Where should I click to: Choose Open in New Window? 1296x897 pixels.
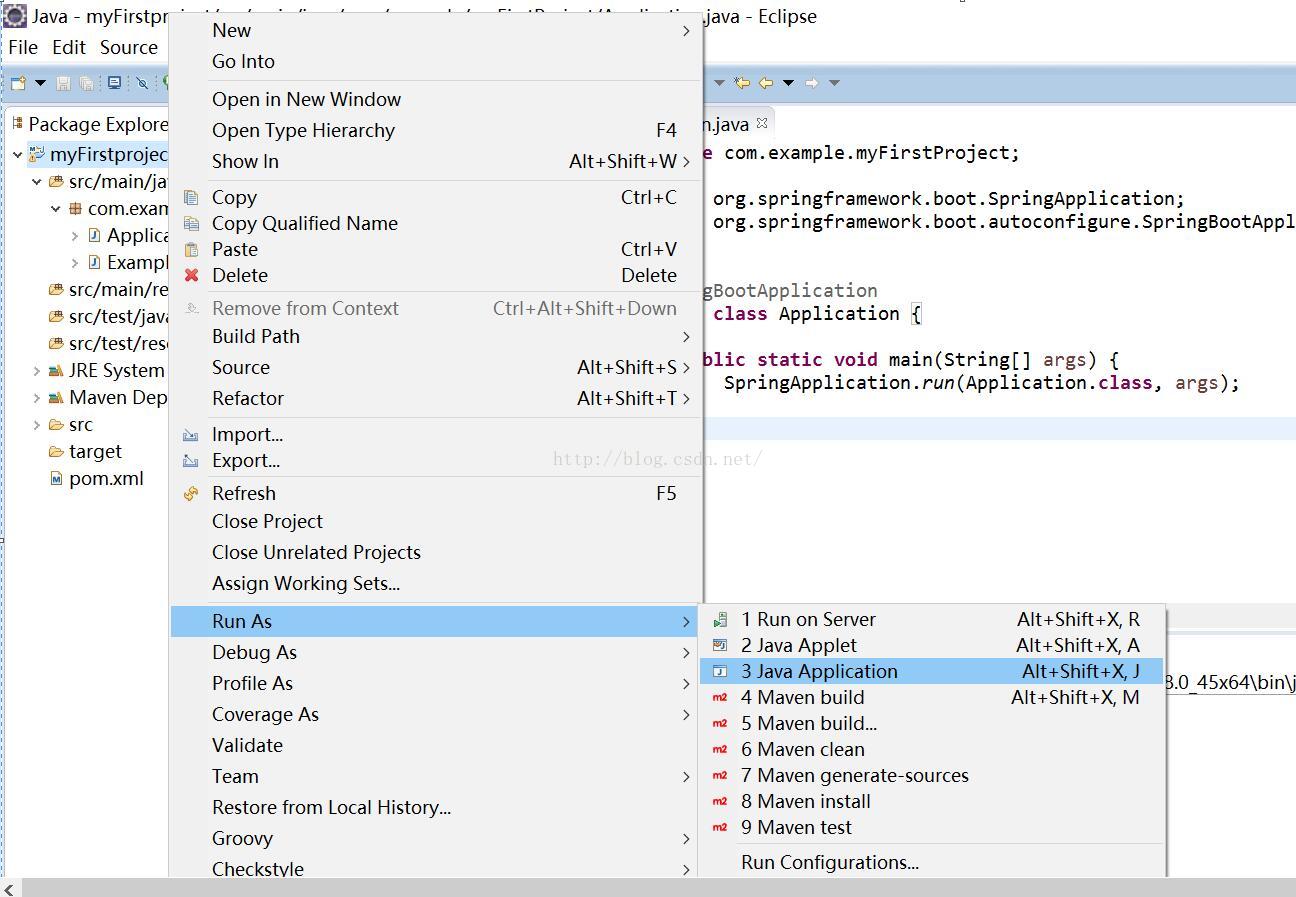point(436,99)
